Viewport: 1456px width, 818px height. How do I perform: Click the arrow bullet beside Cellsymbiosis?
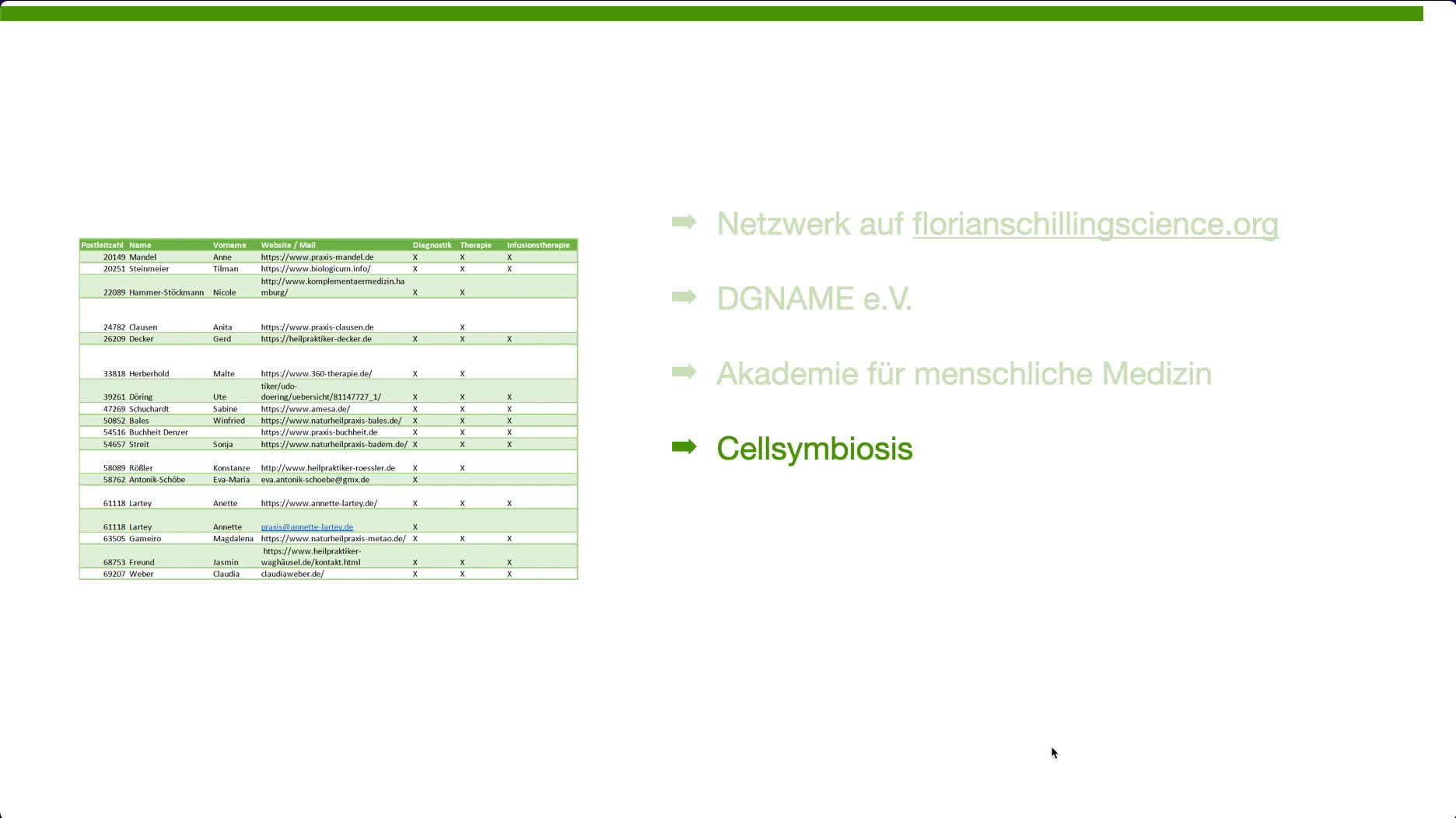pyautogui.click(x=684, y=446)
